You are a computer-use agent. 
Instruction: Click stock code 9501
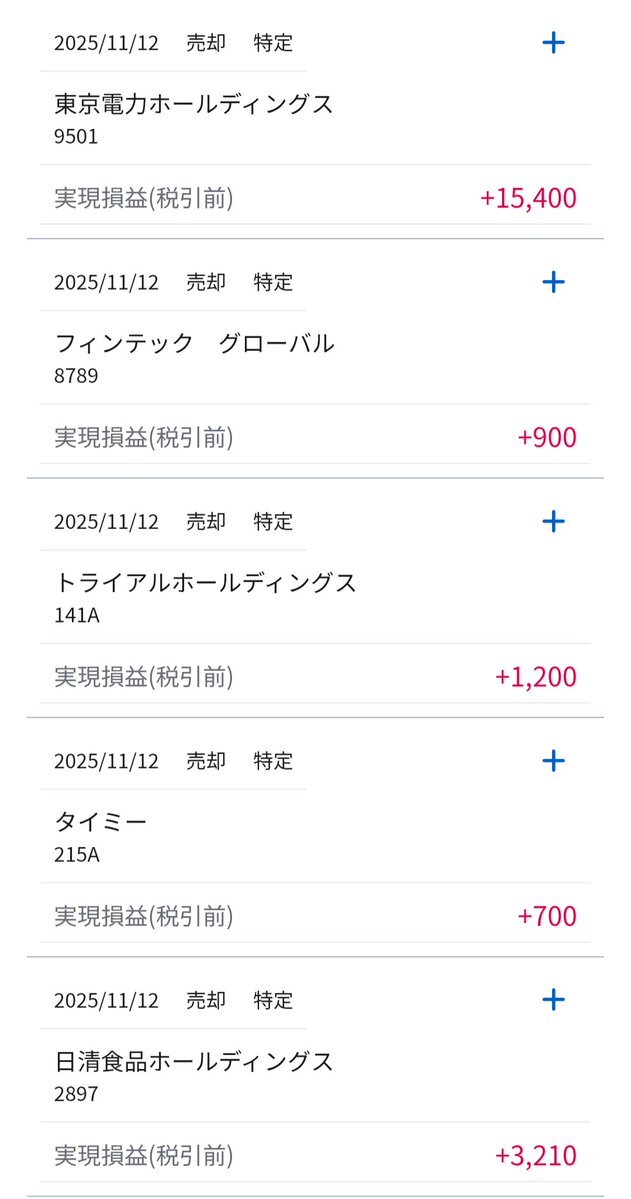pos(76,137)
